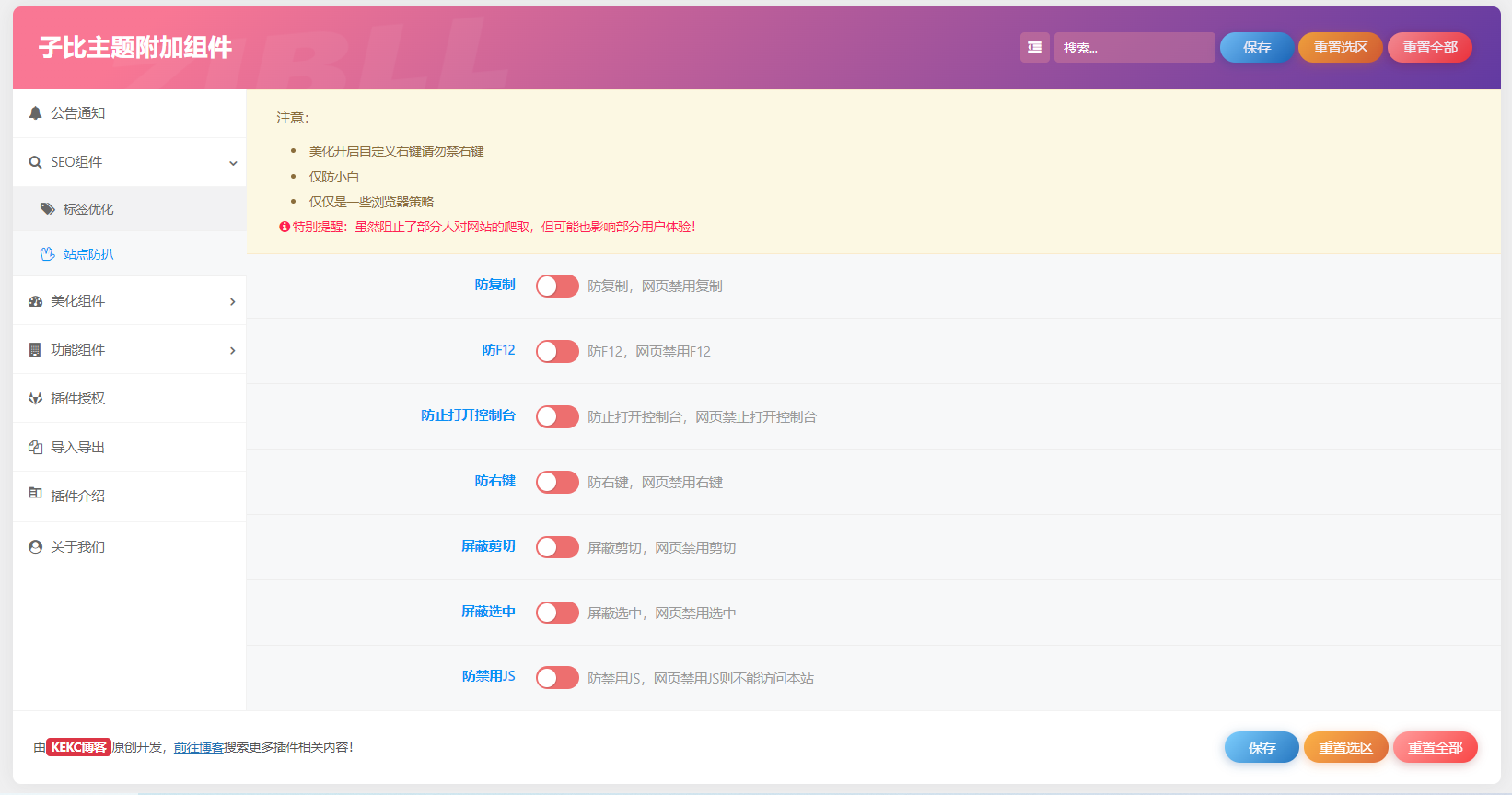The height and width of the screenshot is (795, 1512).
Task: Open the 站点防扒 sidebar item
Action: [x=88, y=254]
